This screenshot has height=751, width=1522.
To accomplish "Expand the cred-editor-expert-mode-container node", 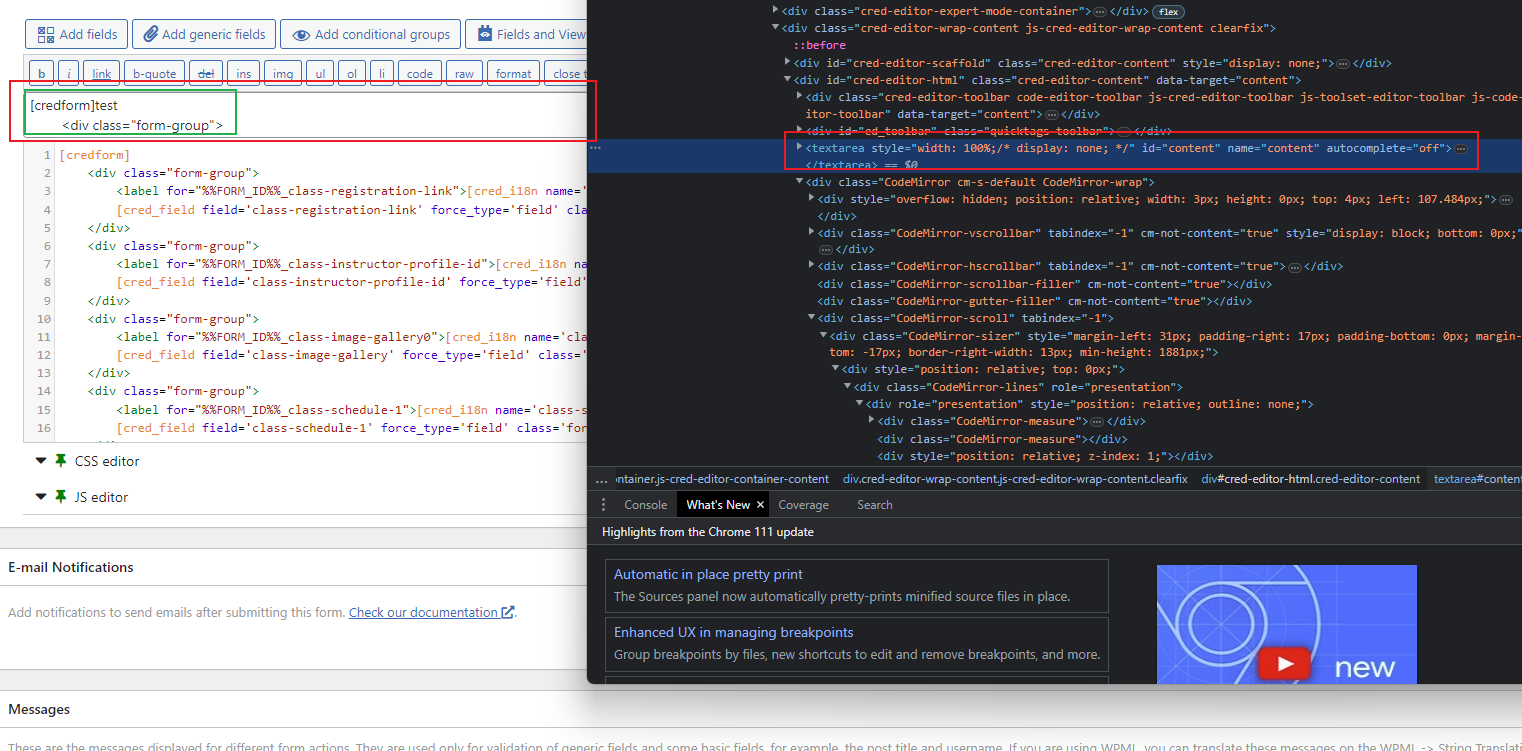I will click(x=775, y=11).
